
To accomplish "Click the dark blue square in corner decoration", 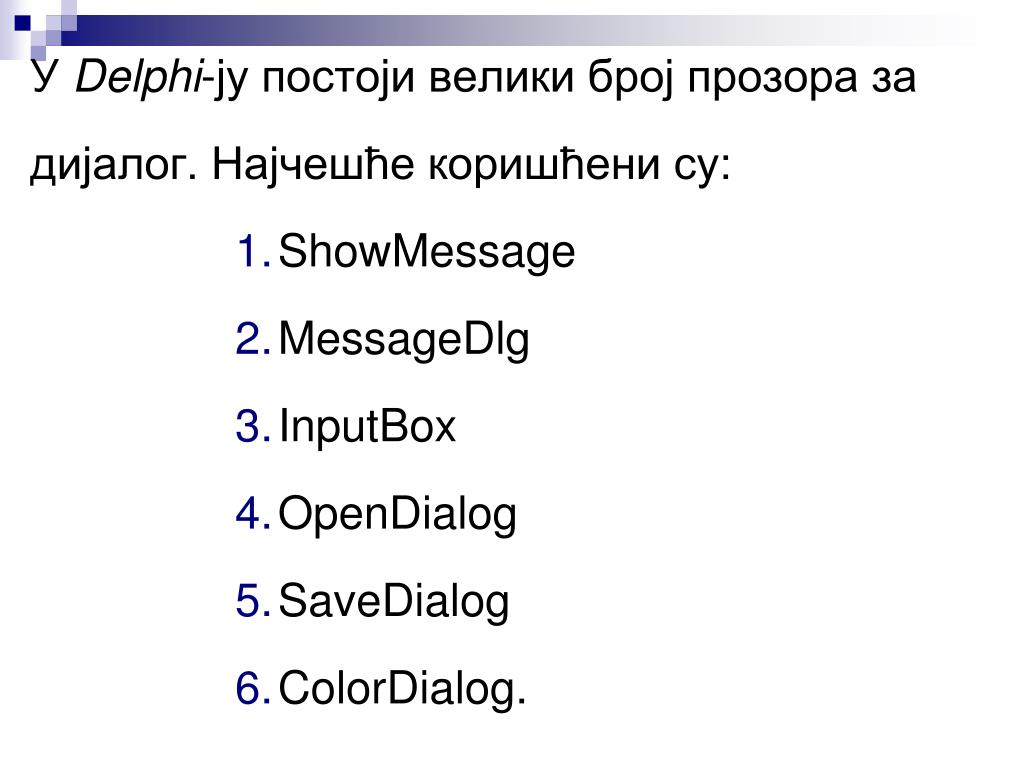I will [x=22, y=24].
